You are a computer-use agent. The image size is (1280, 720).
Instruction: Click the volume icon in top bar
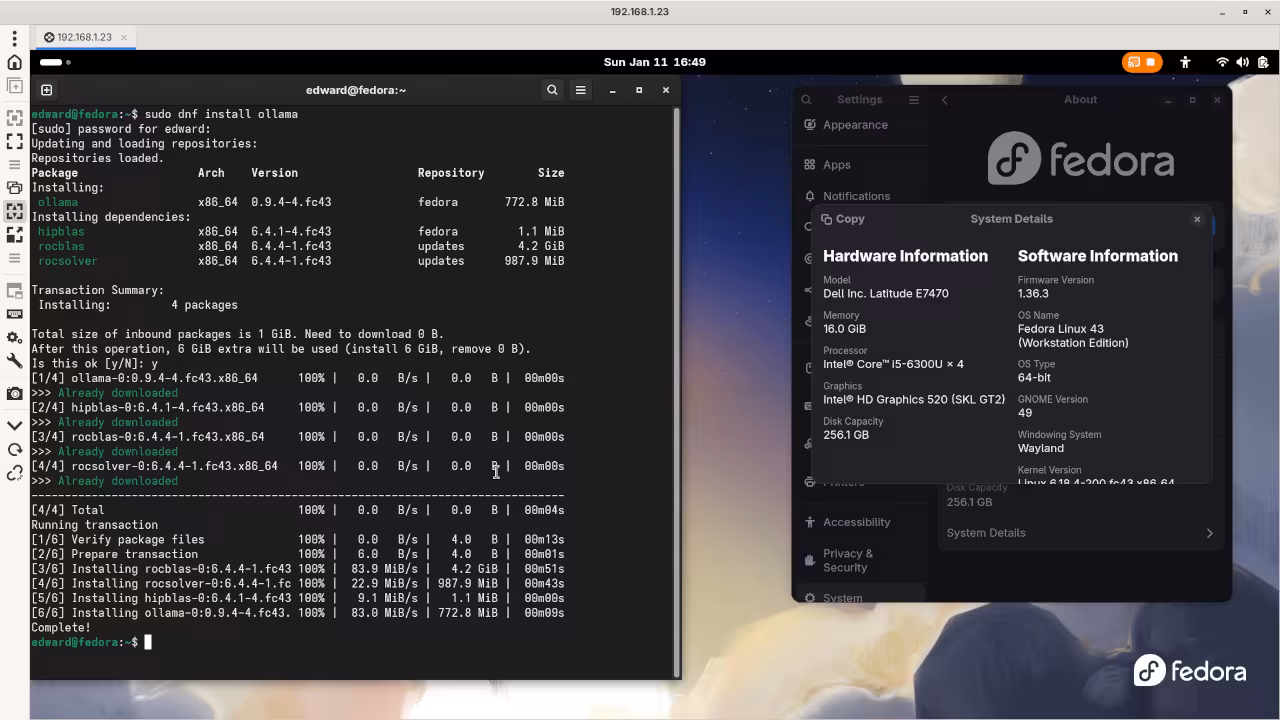click(x=1241, y=62)
